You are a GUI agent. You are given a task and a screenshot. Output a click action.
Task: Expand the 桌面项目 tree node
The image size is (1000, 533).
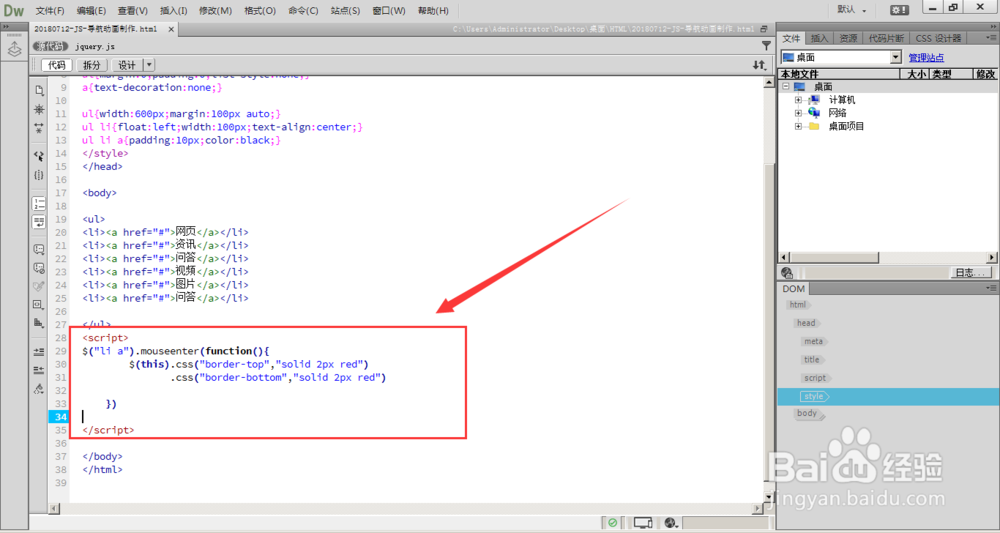798,126
